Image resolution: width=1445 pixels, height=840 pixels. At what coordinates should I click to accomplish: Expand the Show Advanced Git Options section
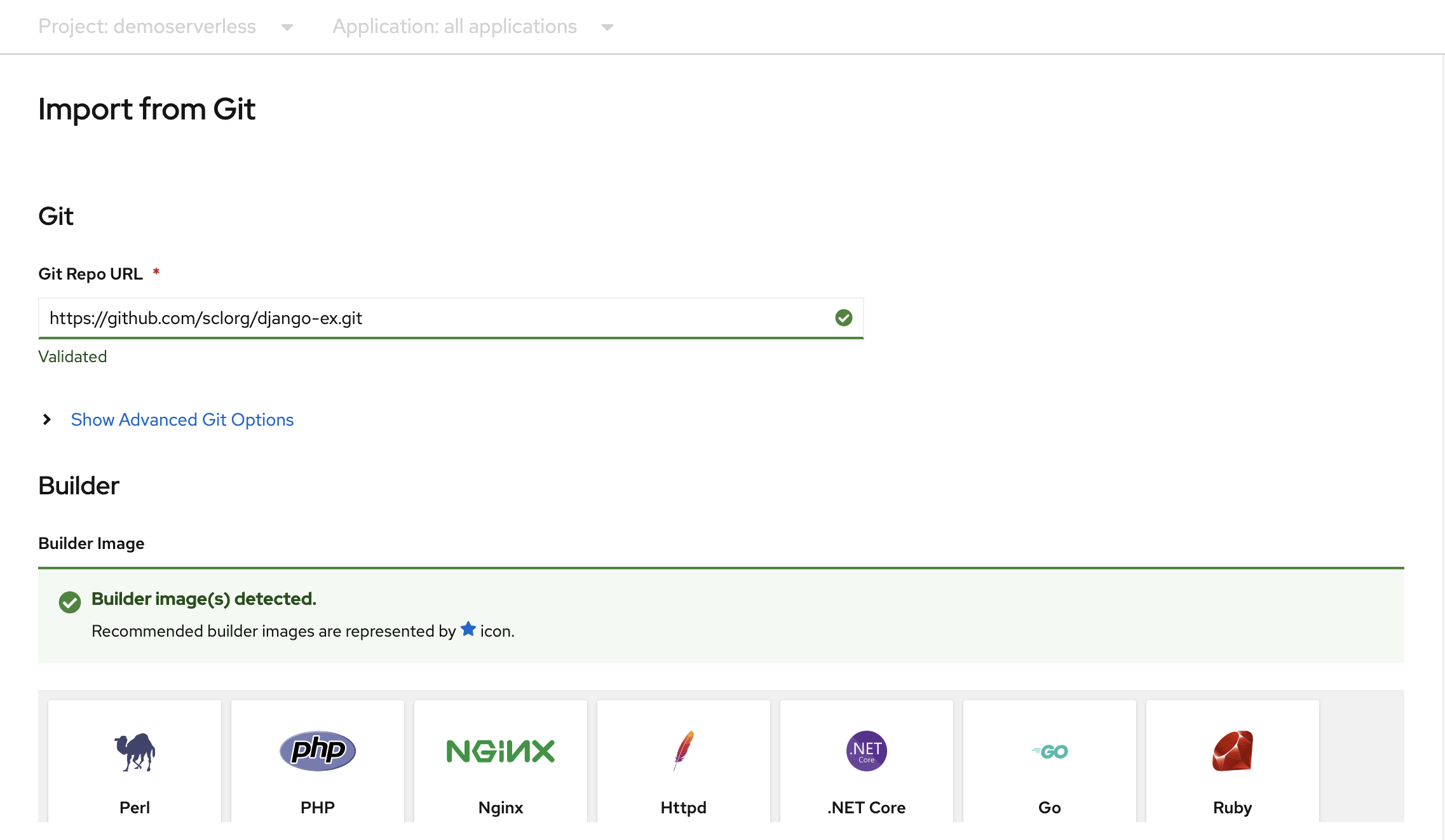click(182, 419)
